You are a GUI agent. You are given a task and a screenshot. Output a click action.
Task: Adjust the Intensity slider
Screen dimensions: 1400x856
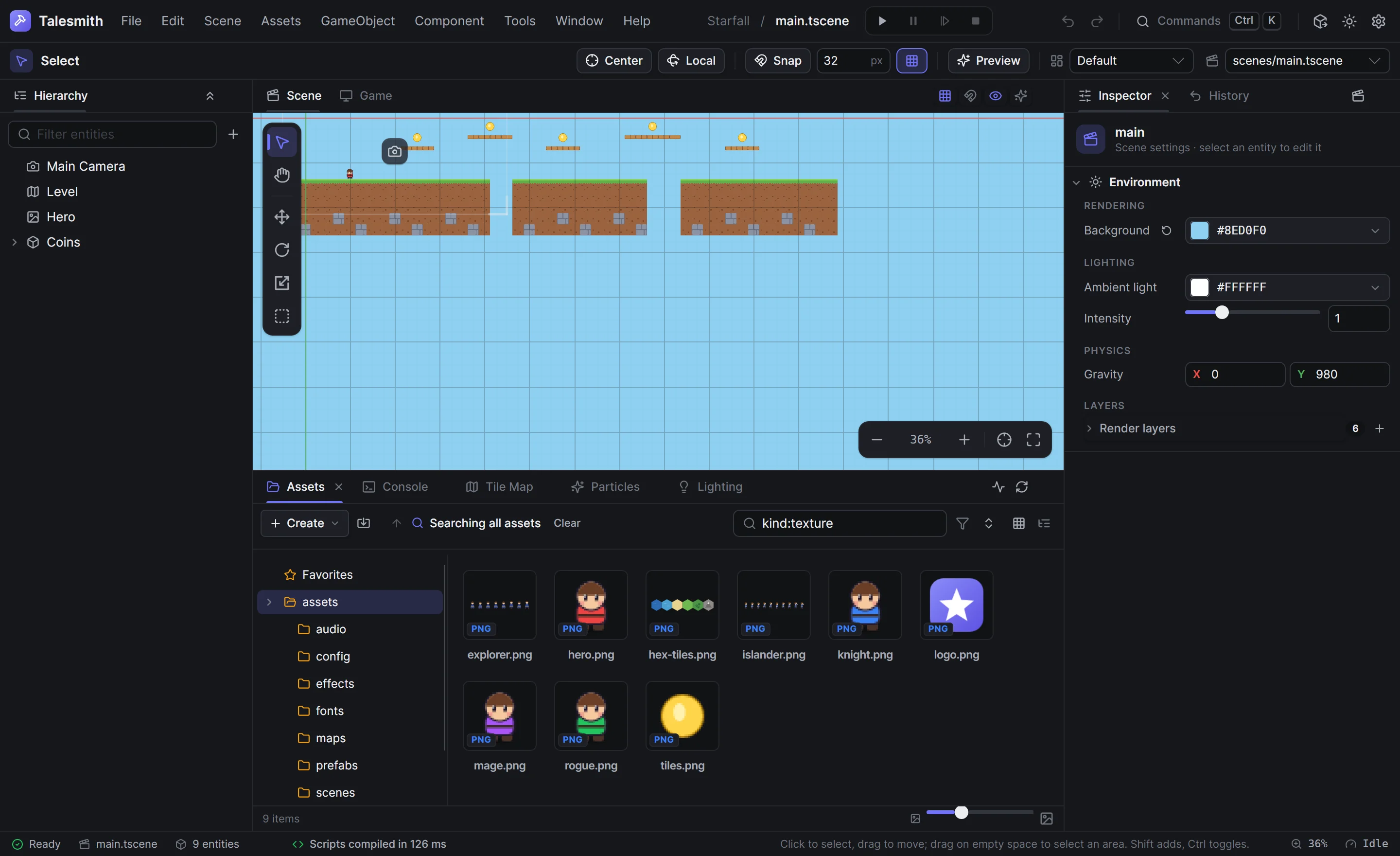point(1252,313)
